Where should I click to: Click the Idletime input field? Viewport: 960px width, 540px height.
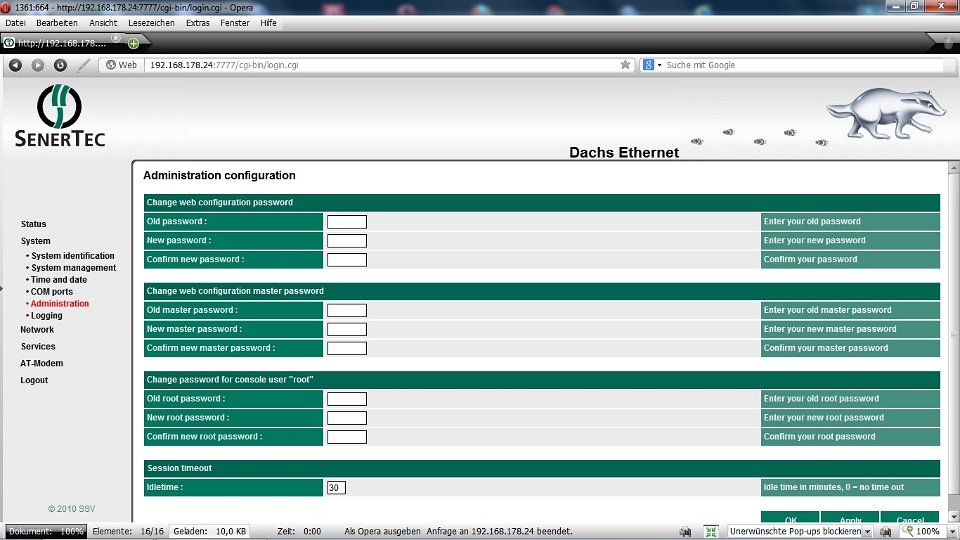point(336,488)
